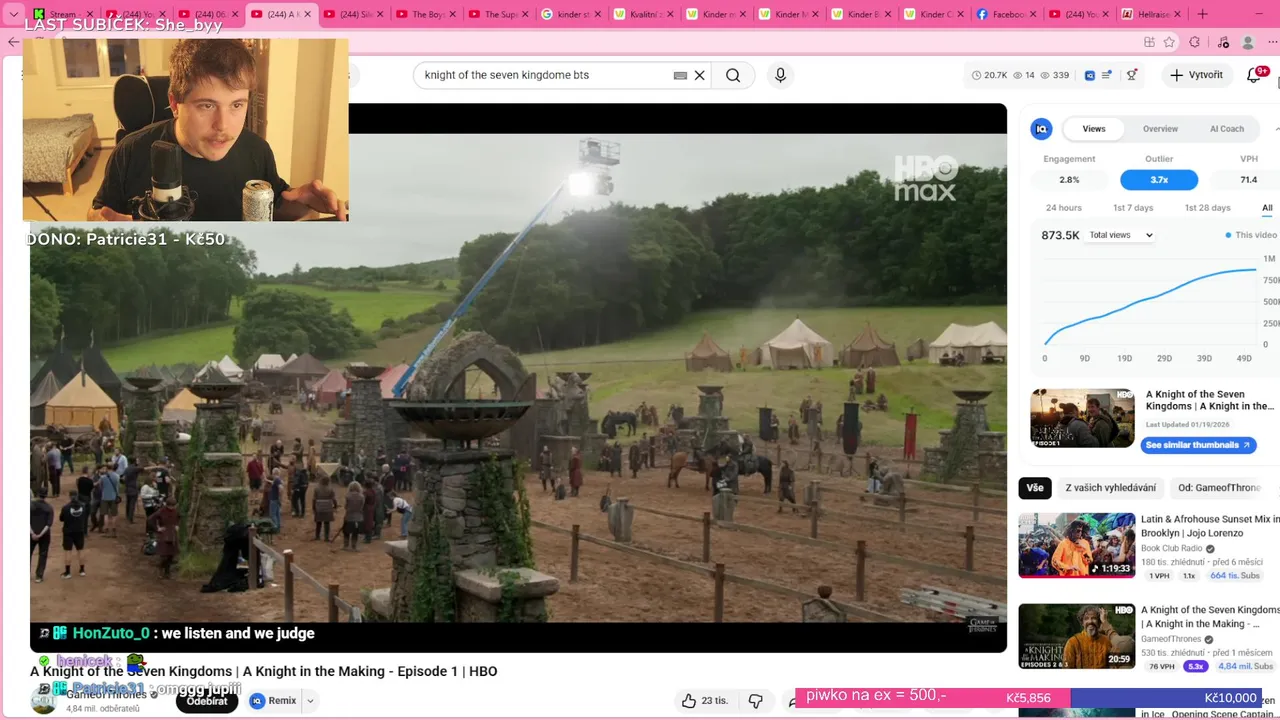Focus the YouTube search input field
This screenshot has width=1280, height=720.
point(545,75)
